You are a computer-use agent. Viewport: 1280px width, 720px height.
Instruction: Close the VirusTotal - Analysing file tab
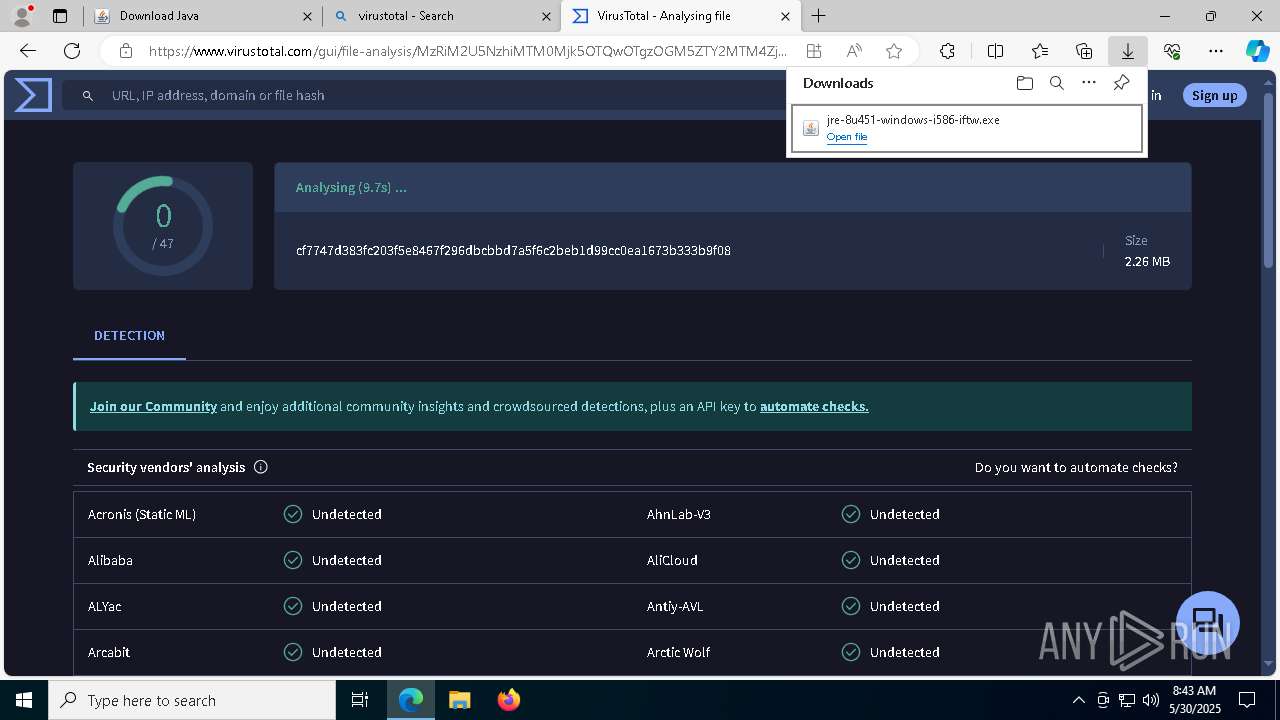coord(785,16)
